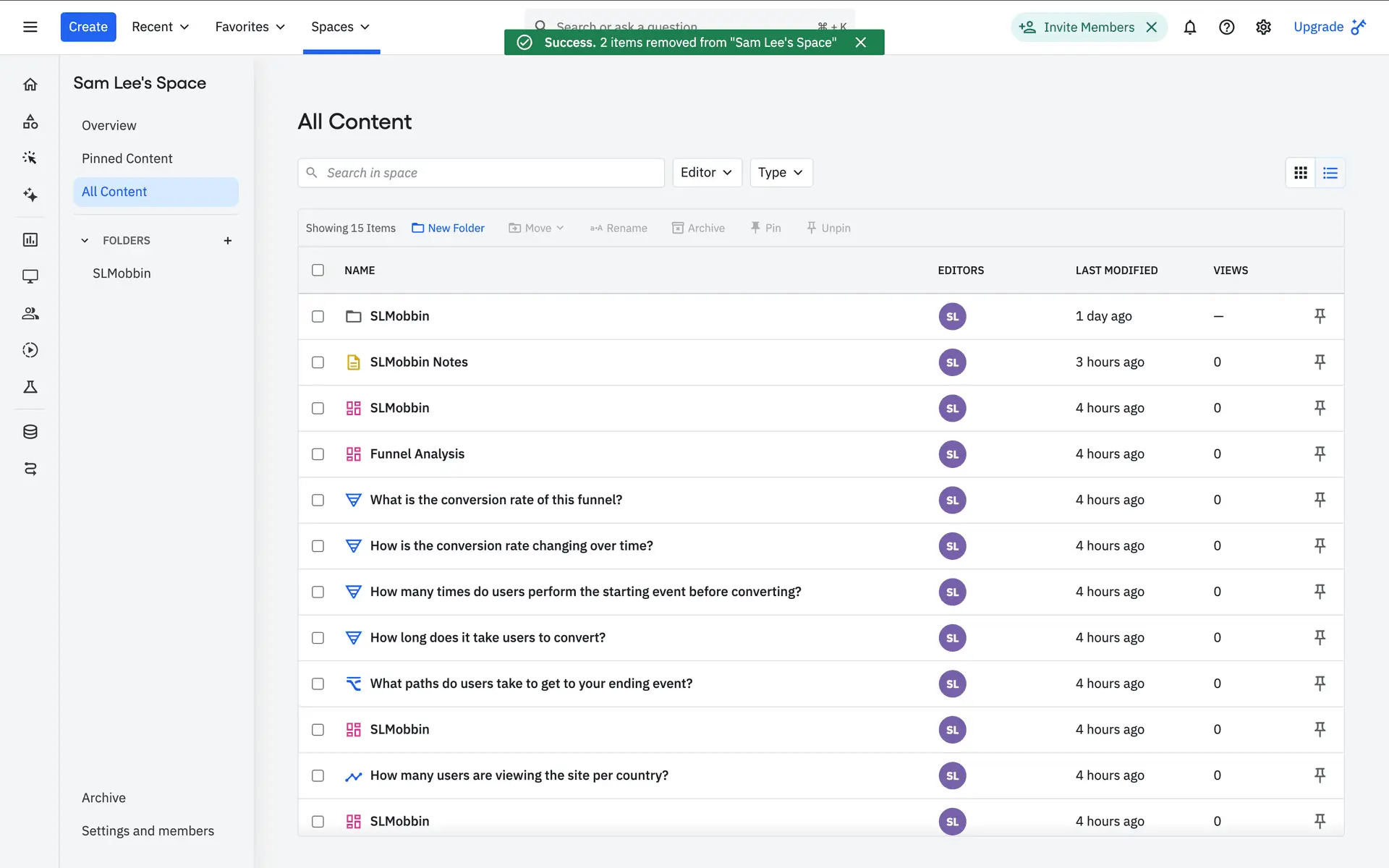1389x868 pixels.
Task: Go to Pinned Content section
Action: point(127,158)
